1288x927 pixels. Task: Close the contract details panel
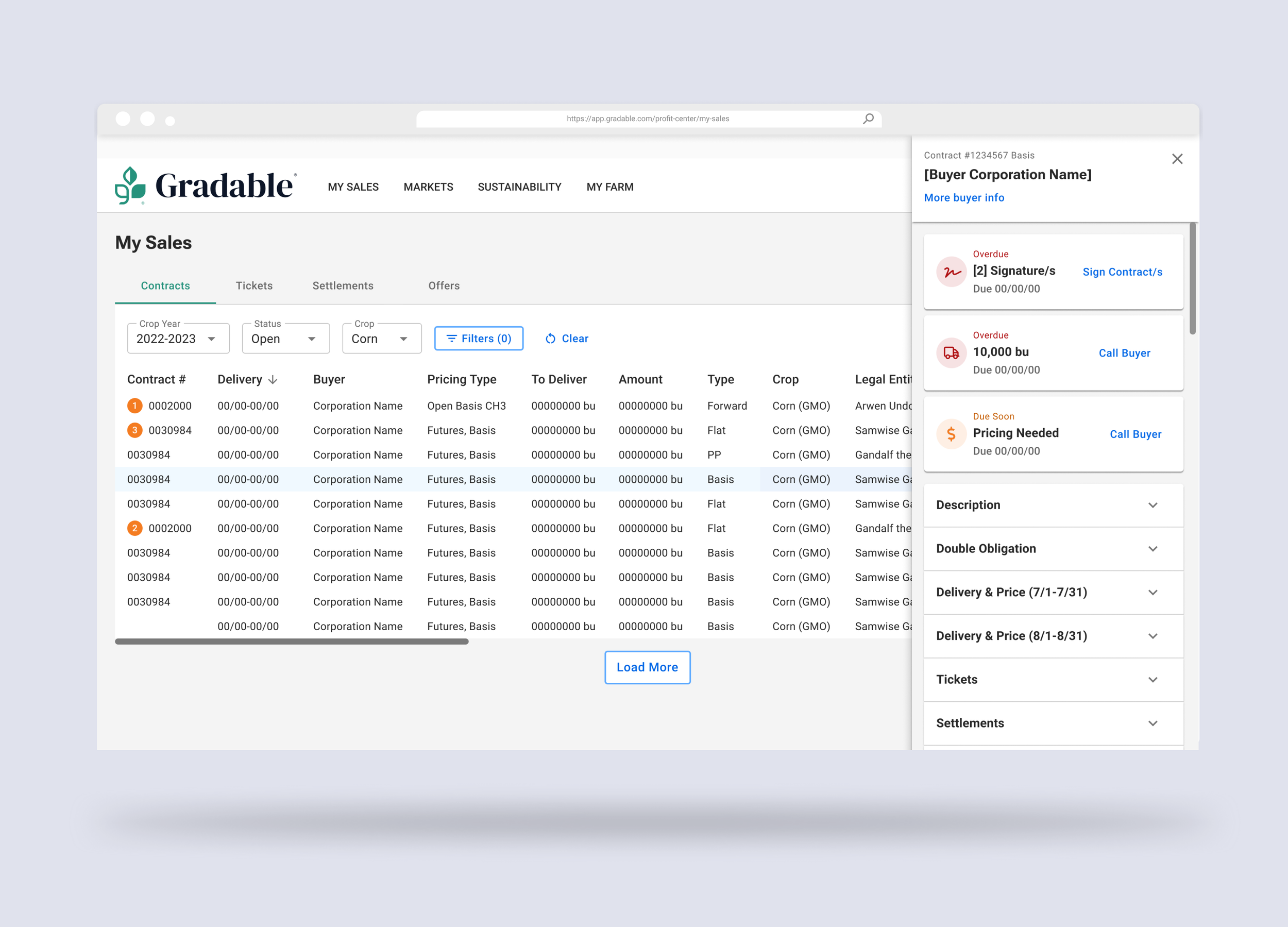[1177, 159]
